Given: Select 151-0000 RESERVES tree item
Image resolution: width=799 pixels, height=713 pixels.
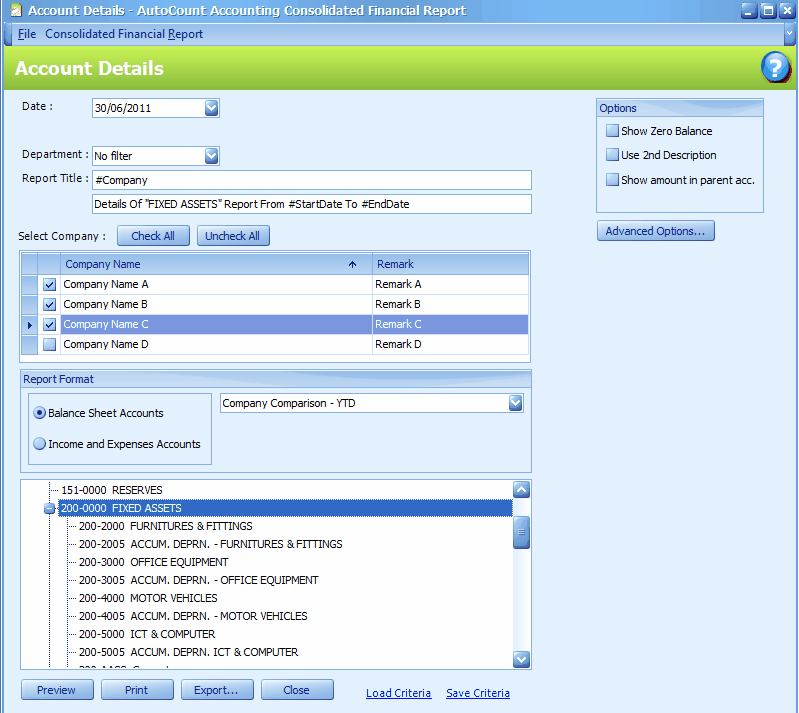Looking at the screenshot, I should (x=112, y=490).
